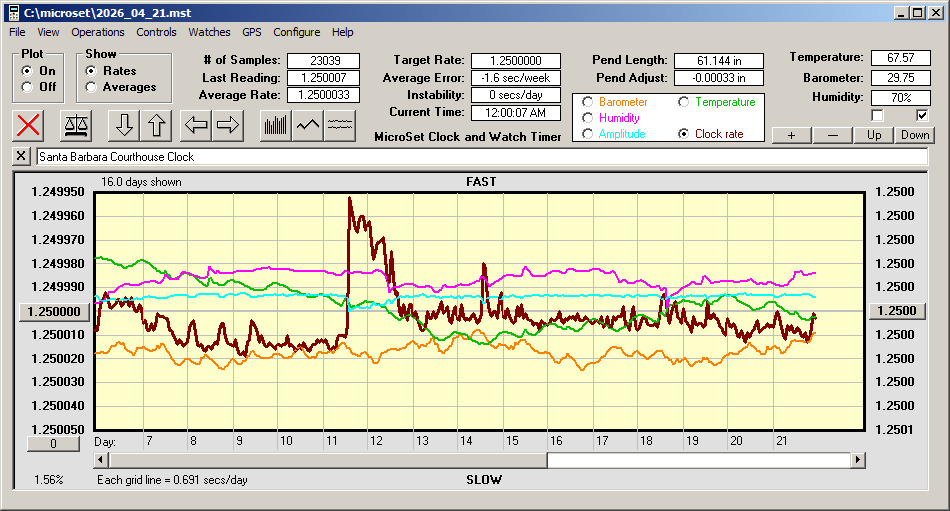
Task: Click the 1.250000 target rate button left of graph
Action: point(49,311)
